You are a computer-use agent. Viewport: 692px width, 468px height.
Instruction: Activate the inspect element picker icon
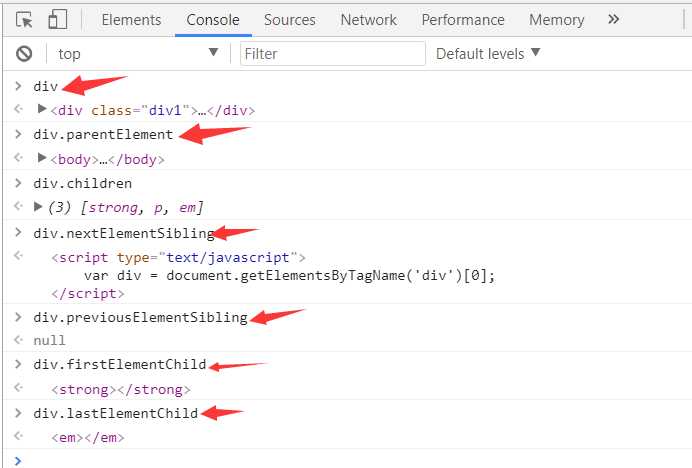point(24,20)
